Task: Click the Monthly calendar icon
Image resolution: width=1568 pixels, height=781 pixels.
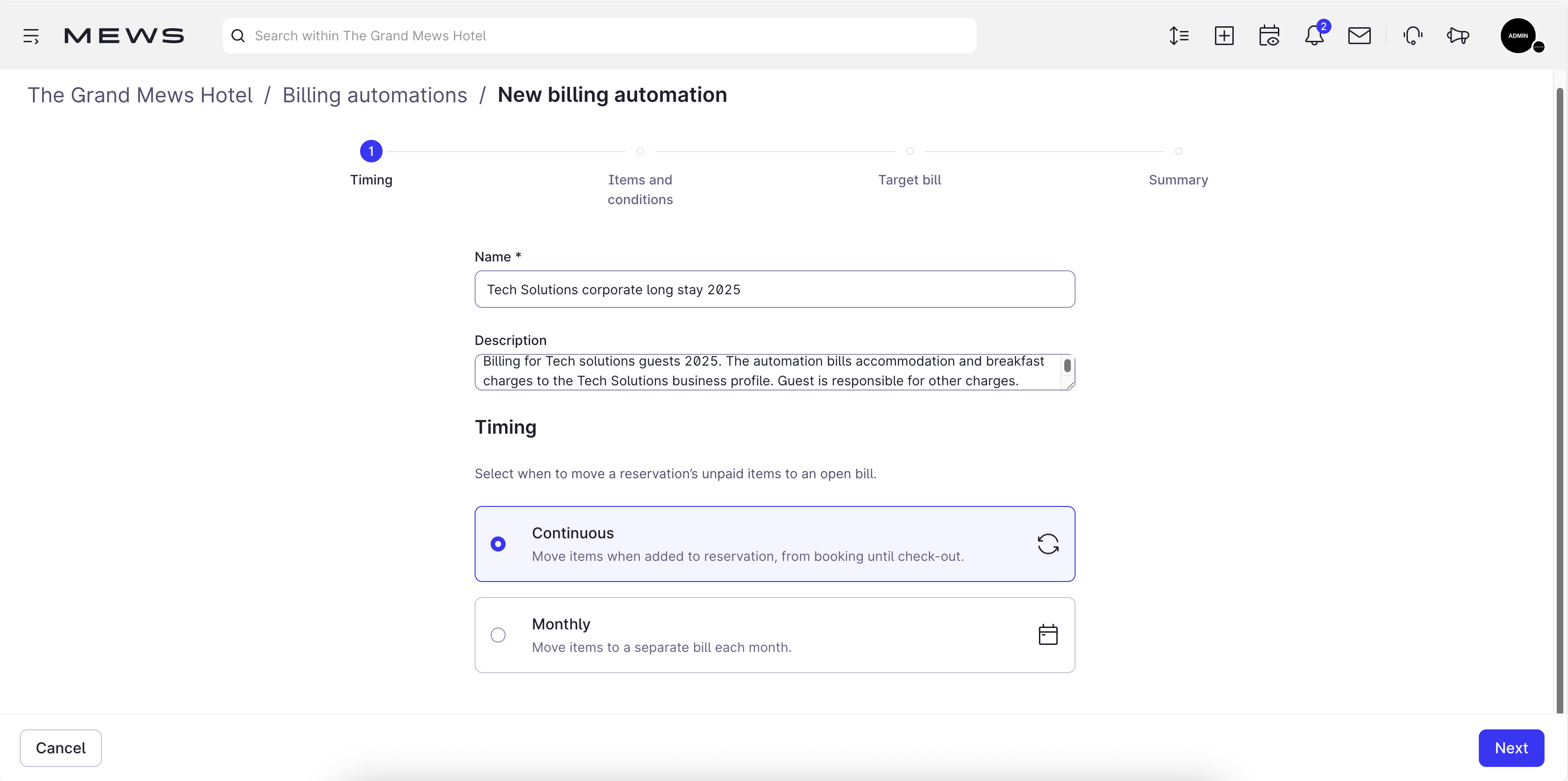Action: click(1047, 635)
